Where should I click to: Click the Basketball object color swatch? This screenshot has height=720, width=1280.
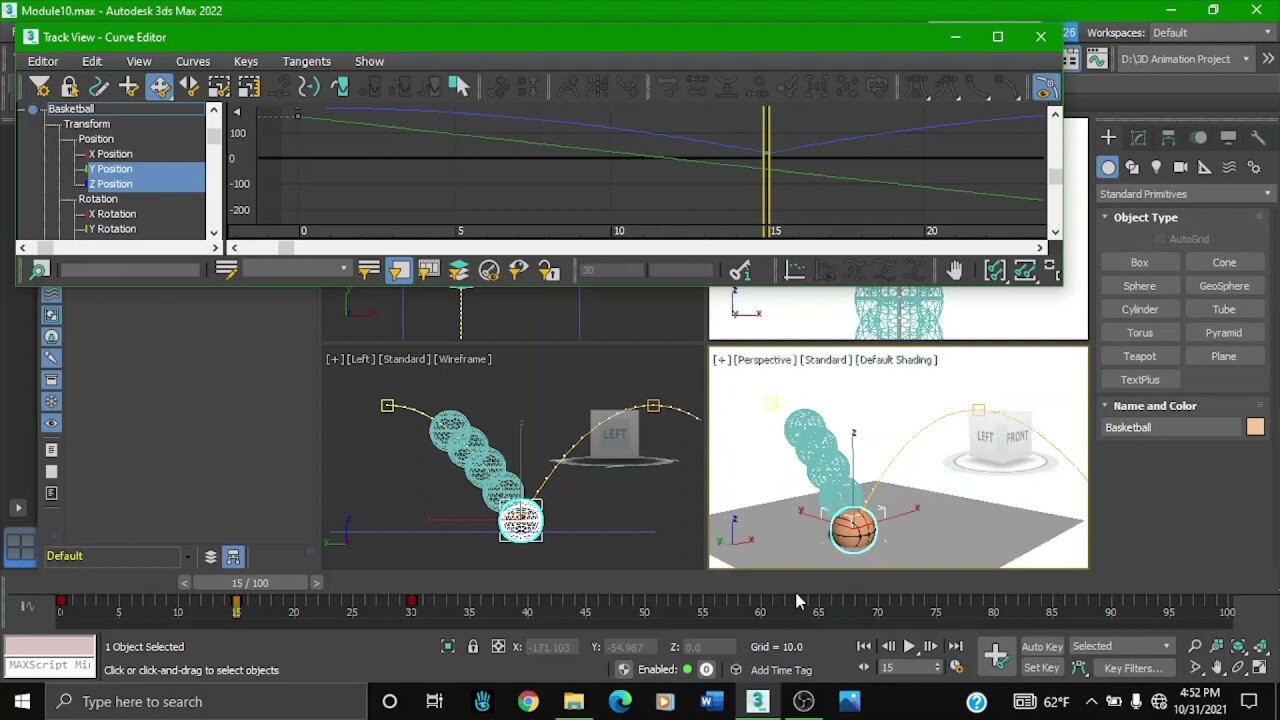[x=1255, y=427]
